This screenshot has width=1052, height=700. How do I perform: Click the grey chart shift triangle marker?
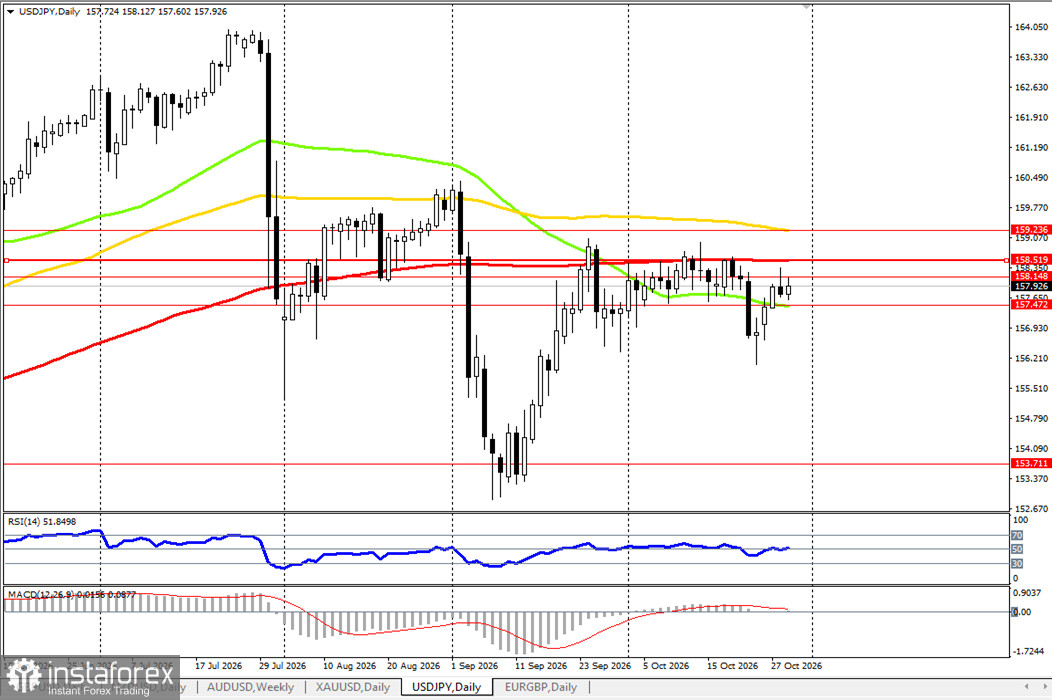coord(806,7)
